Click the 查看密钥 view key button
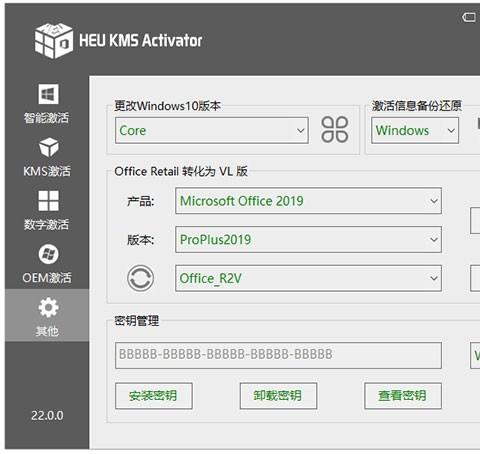The width and height of the screenshot is (480, 454). pos(403,396)
